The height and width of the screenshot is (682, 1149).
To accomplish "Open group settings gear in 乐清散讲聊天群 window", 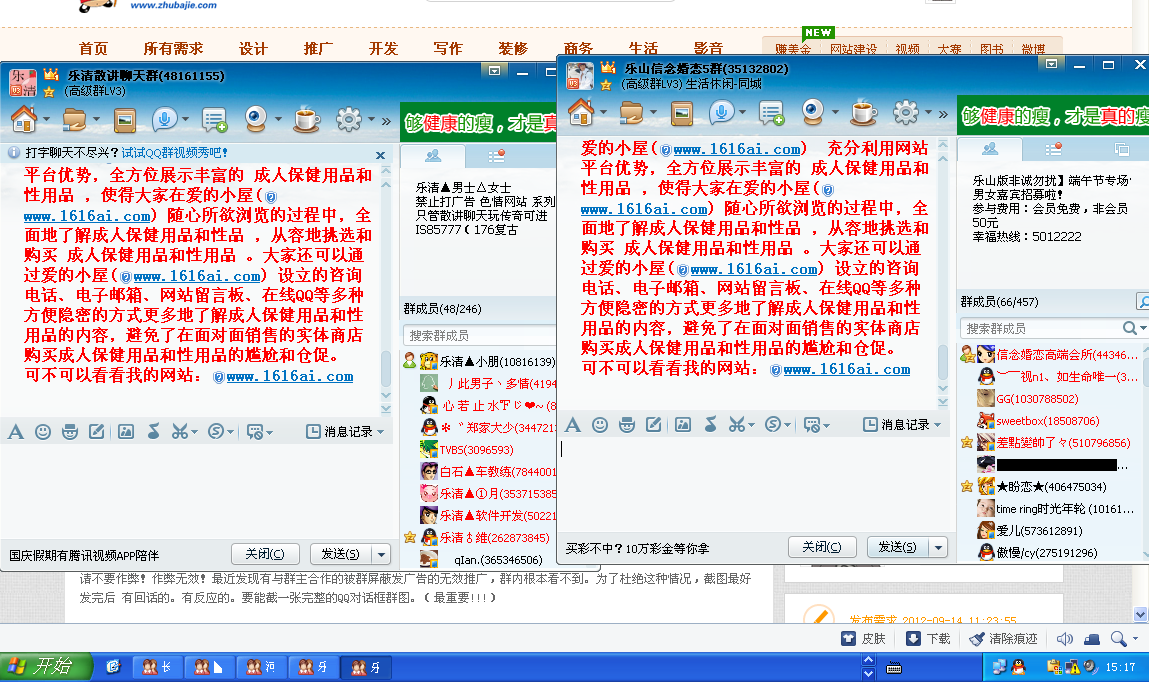I will (348, 119).
